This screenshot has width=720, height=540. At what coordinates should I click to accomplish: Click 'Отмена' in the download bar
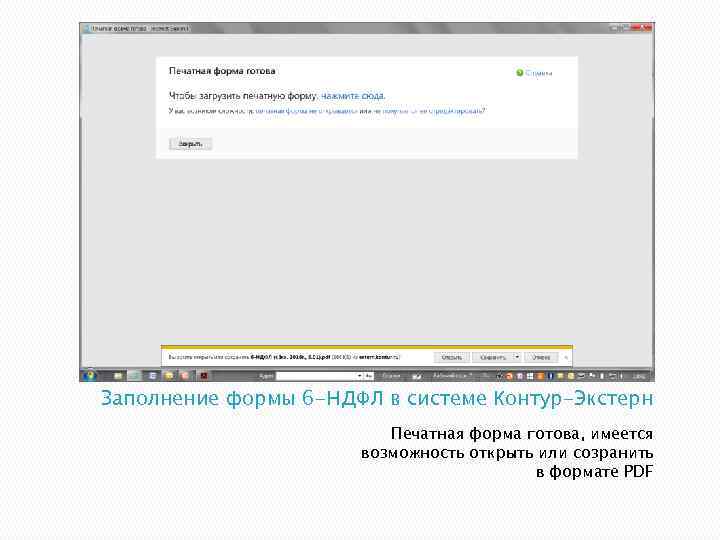[x=541, y=357]
